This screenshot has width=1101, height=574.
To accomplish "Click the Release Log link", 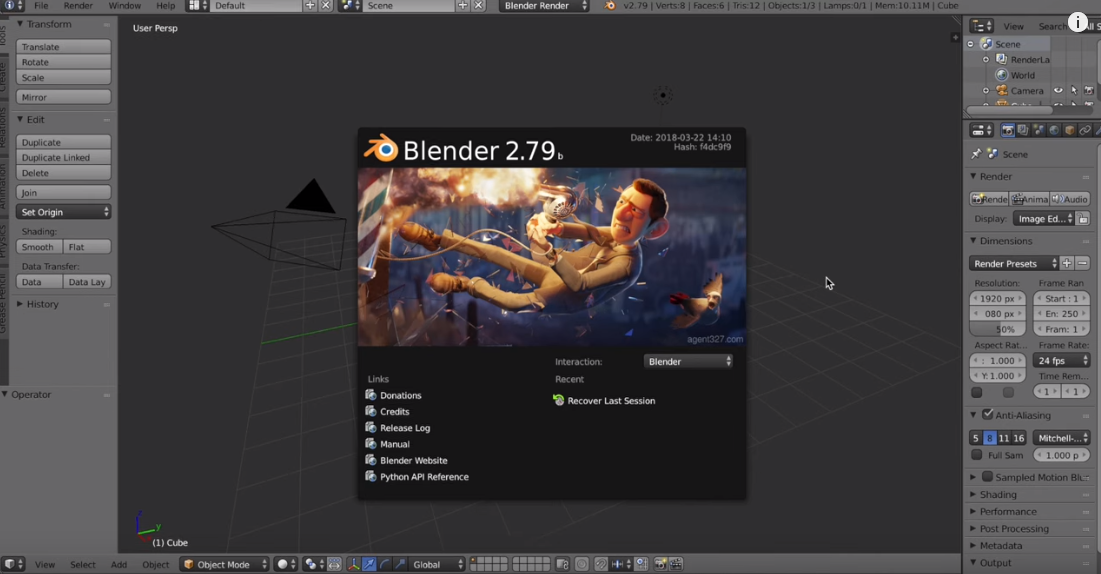I will click(x=405, y=428).
